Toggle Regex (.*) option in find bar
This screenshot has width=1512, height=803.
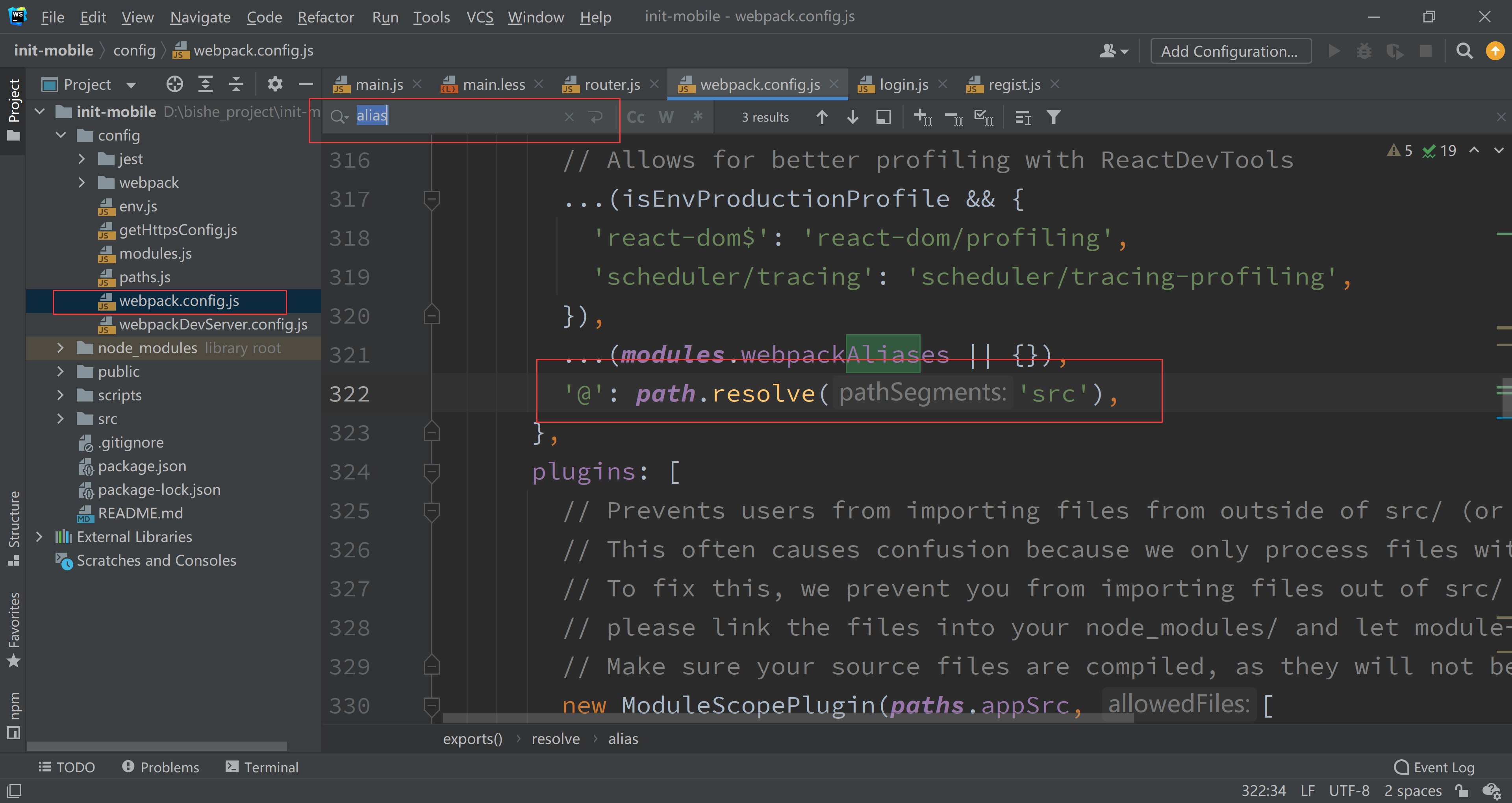697,117
